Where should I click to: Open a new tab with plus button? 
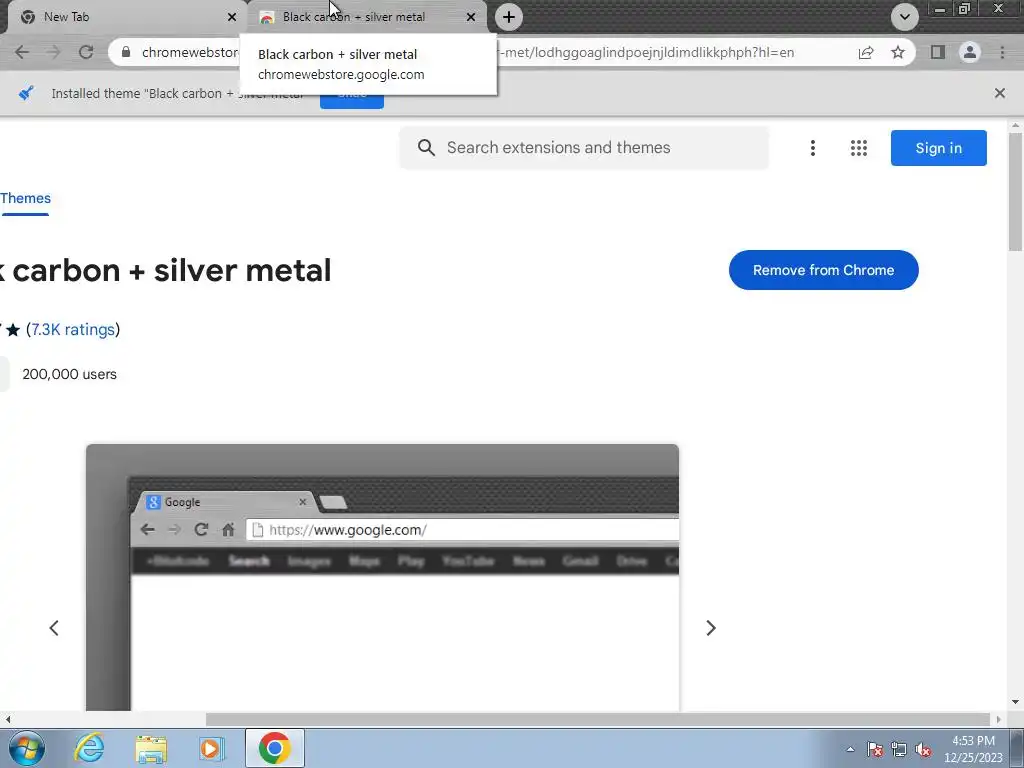(509, 17)
